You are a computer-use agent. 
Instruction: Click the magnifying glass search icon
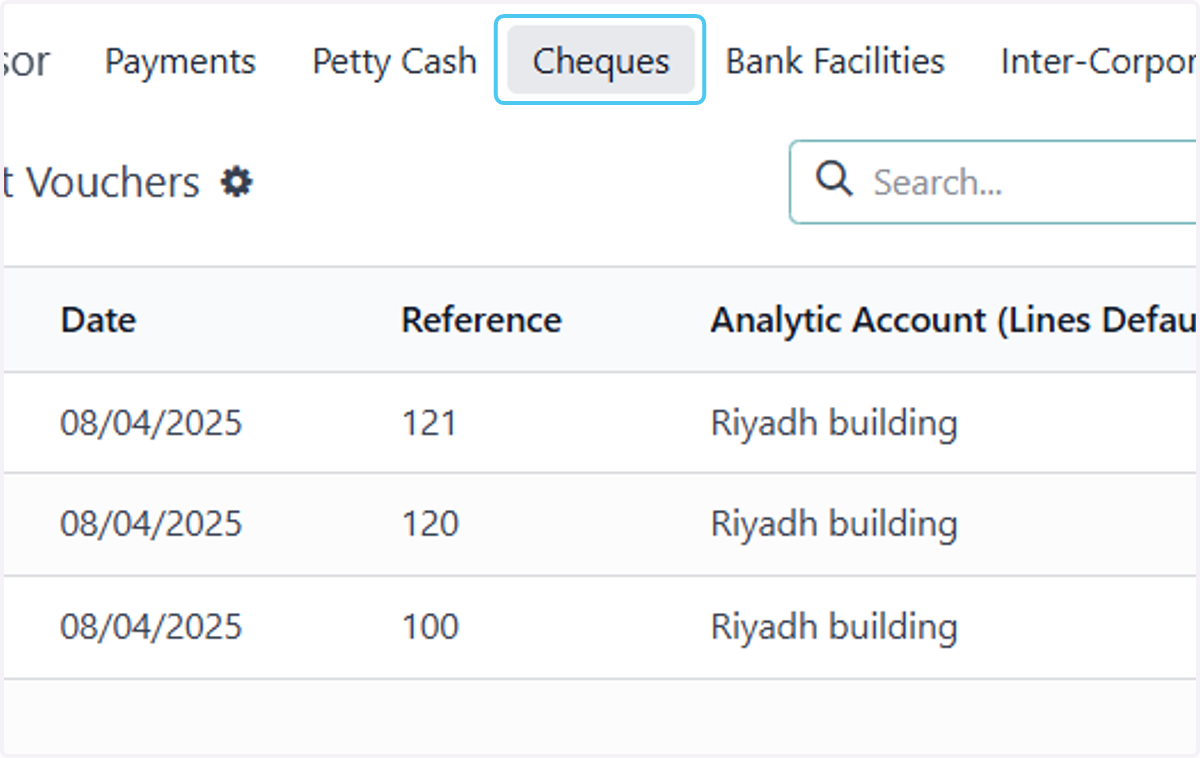(x=834, y=181)
